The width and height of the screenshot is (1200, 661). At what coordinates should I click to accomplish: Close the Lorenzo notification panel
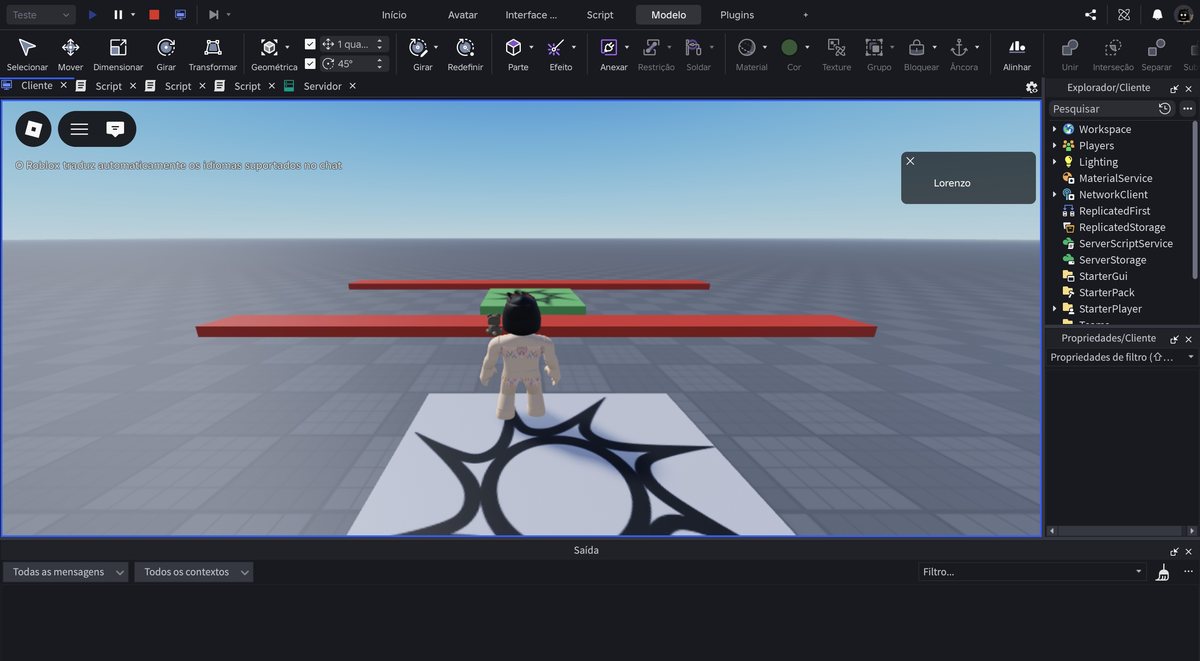tap(910, 160)
